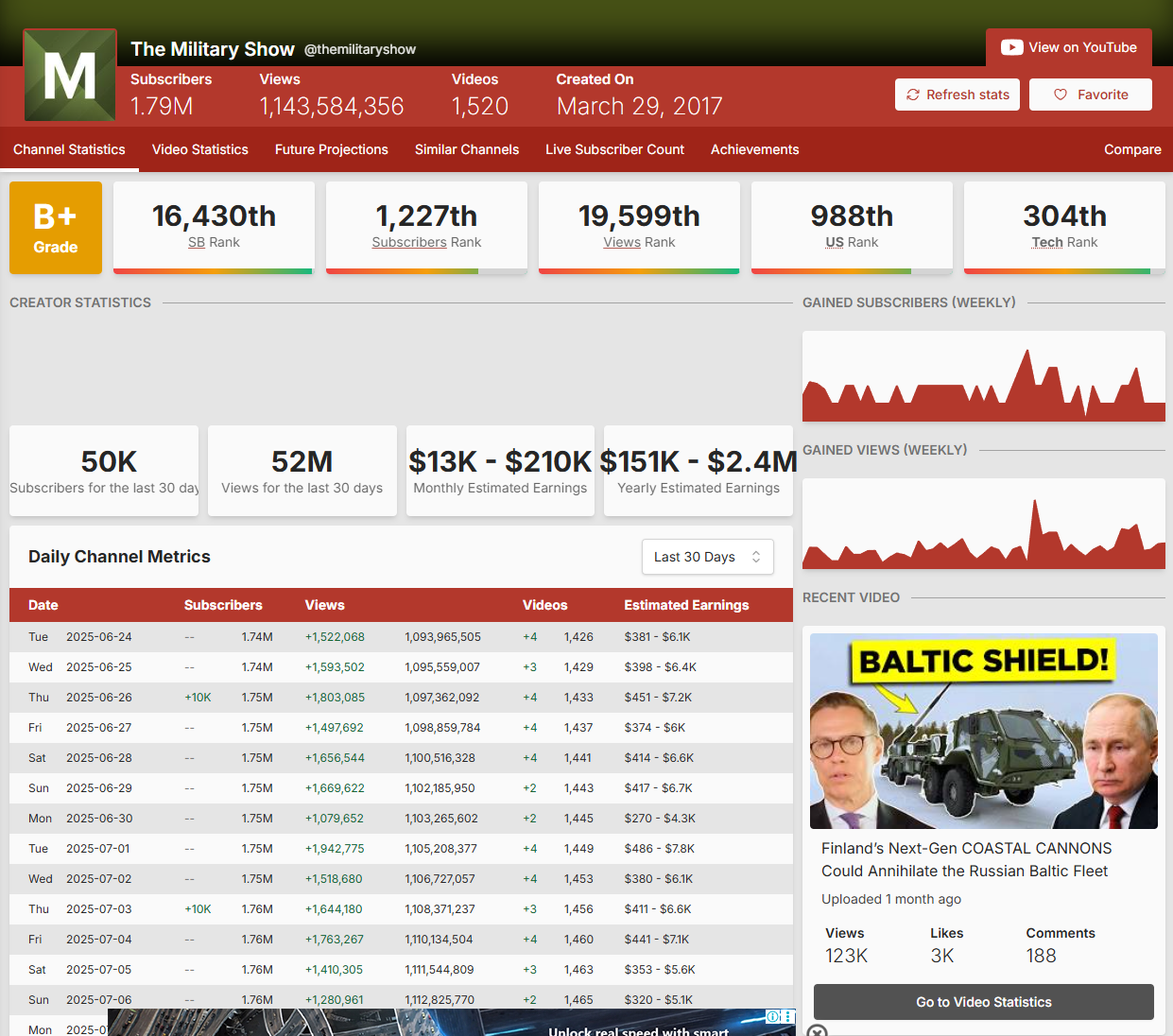Open the ad choices info icon on banner
1173x1036 pixels.
[x=773, y=1016]
